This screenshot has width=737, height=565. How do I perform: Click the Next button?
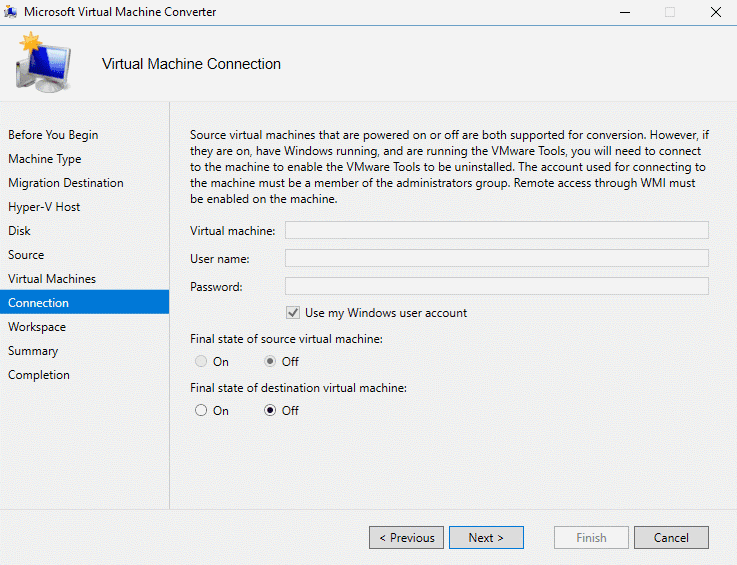click(485, 538)
